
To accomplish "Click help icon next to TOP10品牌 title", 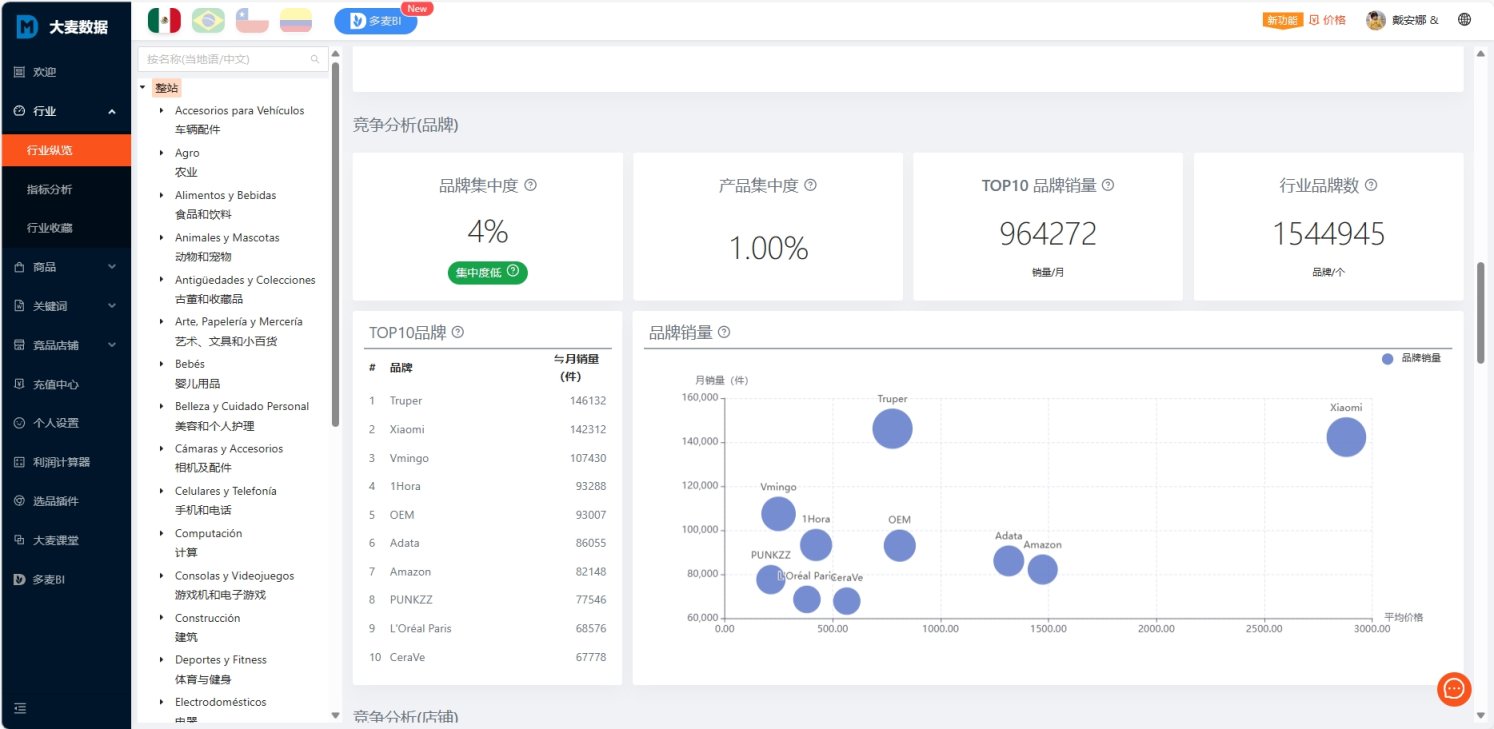I will click(x=458, y=332).
